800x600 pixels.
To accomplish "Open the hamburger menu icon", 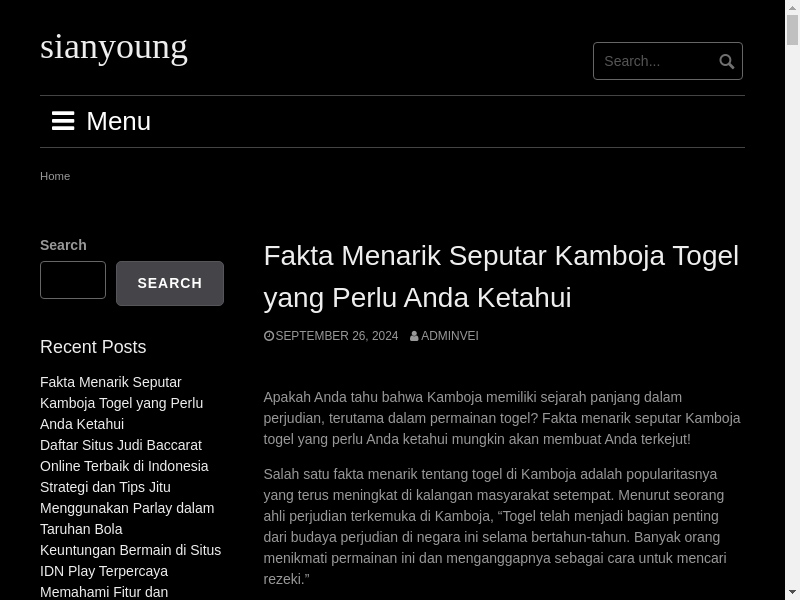I will pos(63,121).
